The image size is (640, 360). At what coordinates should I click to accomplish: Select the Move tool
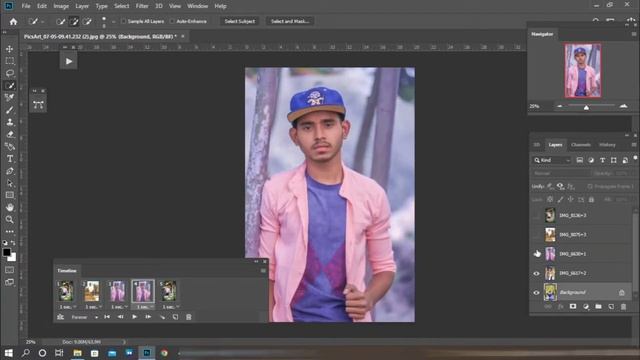[x=10, y=49]
